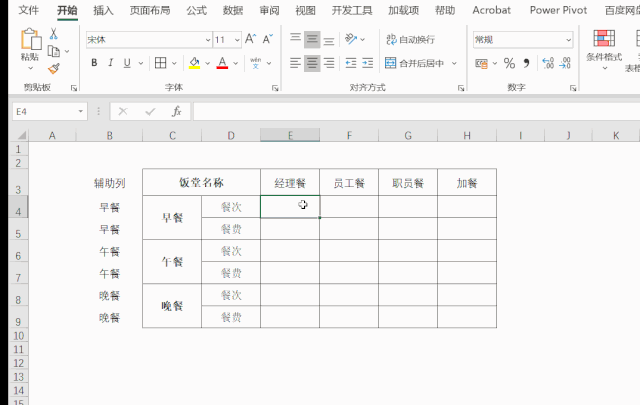
Task: Open text orientation options
Action: 351,39
